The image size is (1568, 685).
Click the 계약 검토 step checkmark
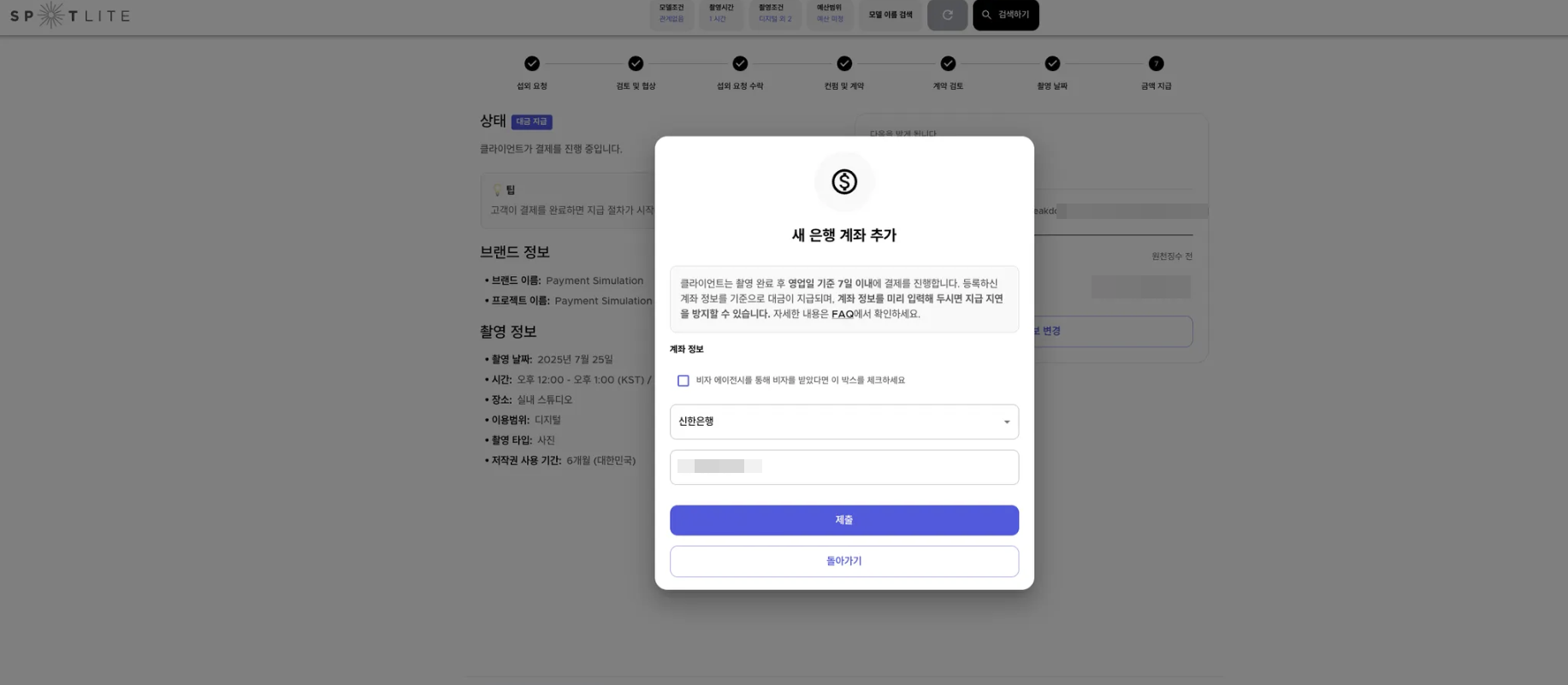(x=948, y=63)
